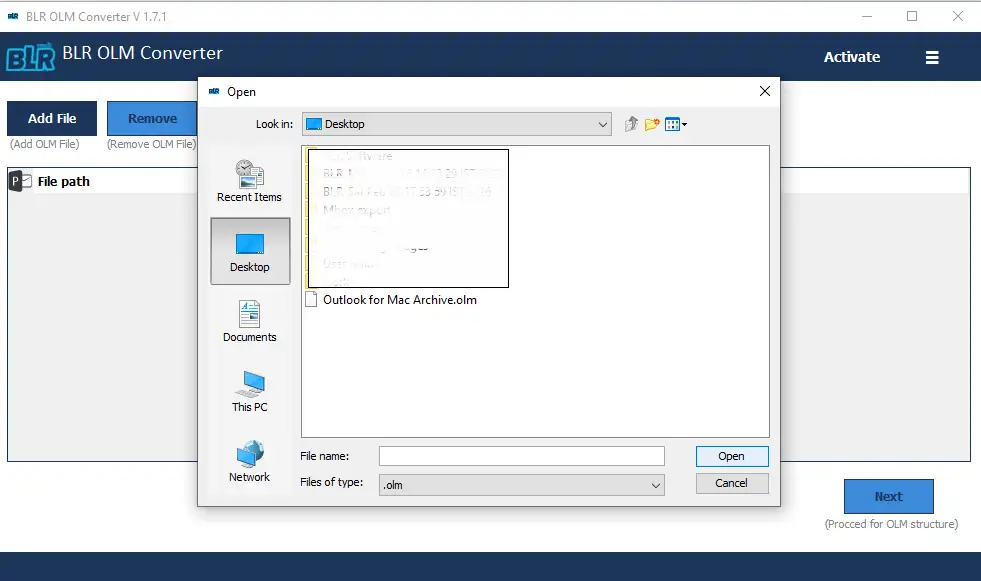Select the File path column header
Viewport: 981px width, 581px height.
62,181
